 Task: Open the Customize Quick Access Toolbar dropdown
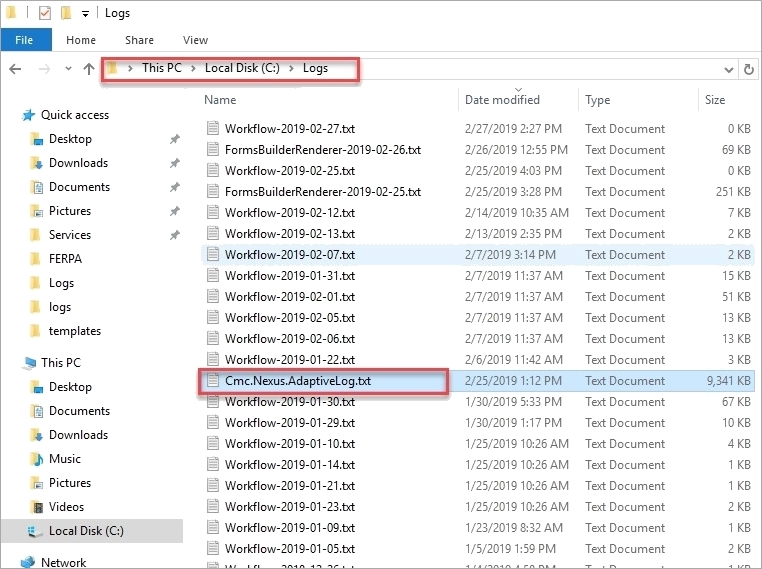[85, 14]
